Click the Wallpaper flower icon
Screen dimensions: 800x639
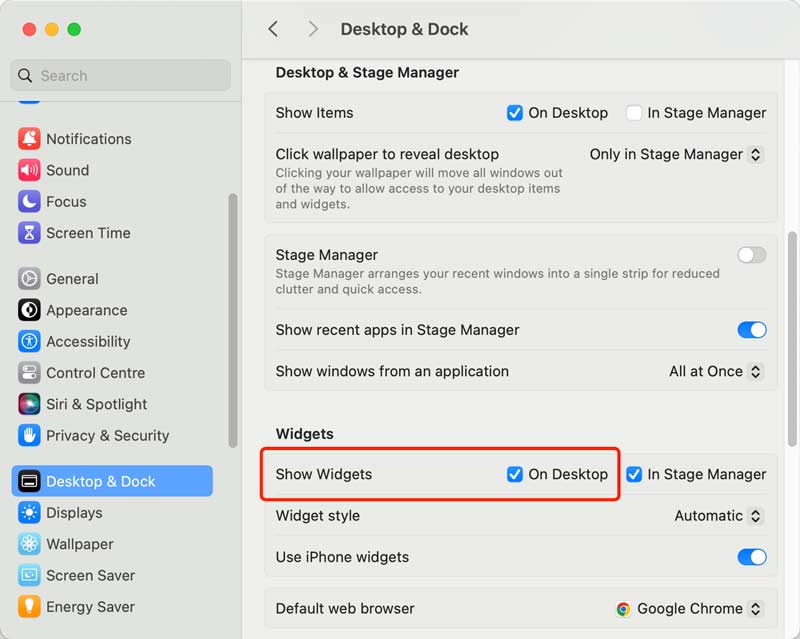pyautogui.click(x=29, y=544)
